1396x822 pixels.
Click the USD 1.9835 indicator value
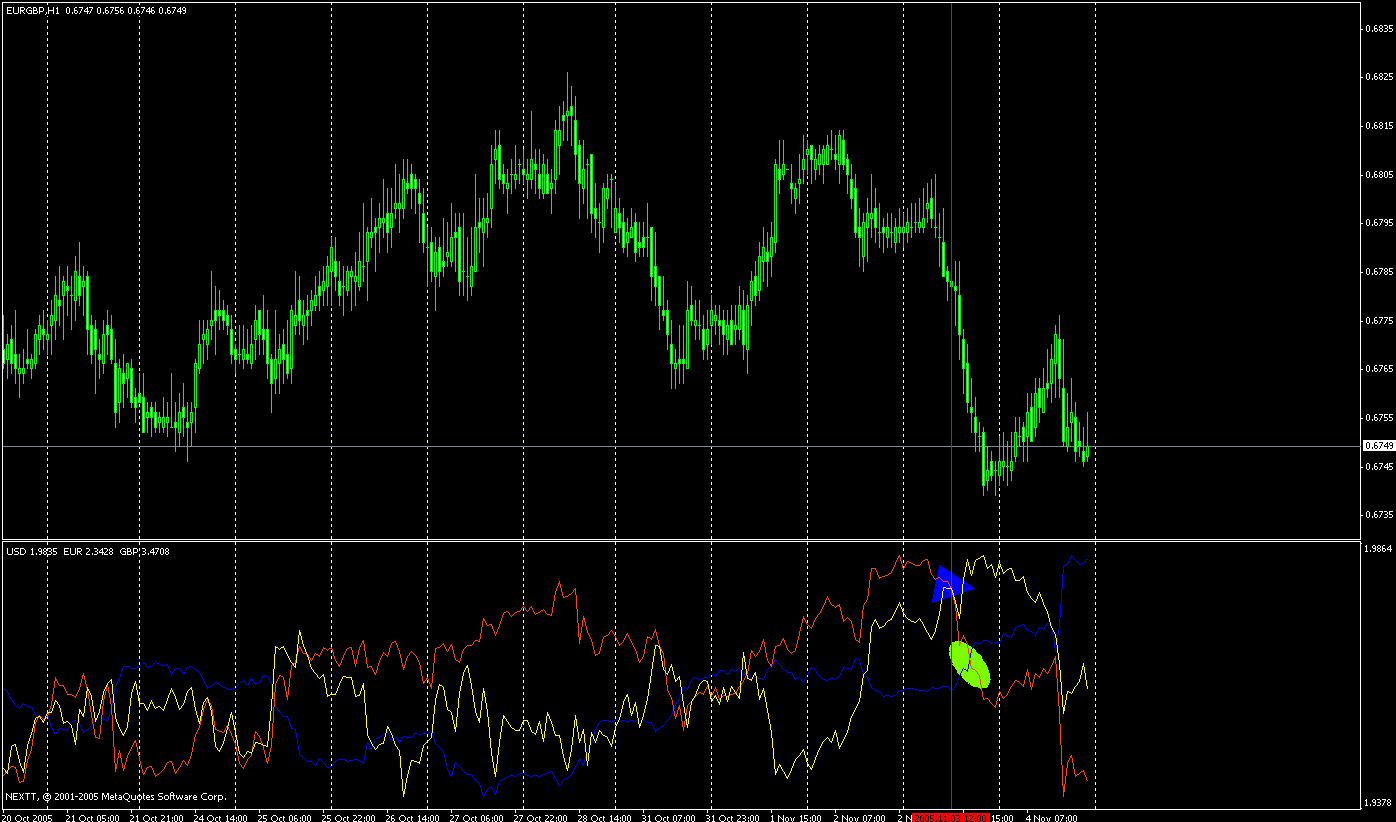(x=33, y=551)
